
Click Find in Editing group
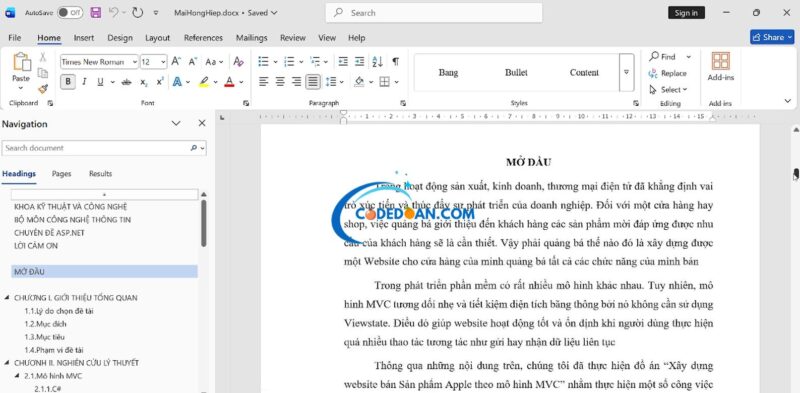(662, 57)
